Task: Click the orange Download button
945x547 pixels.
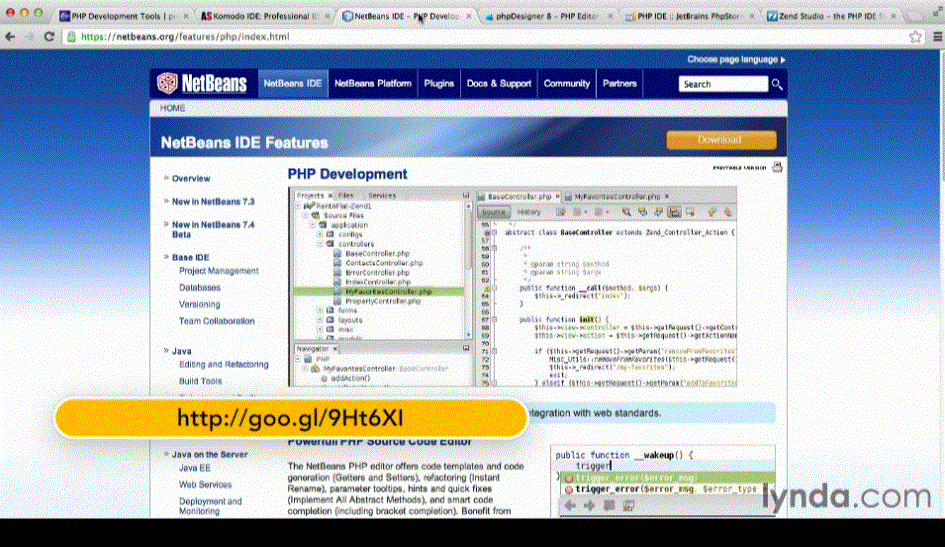Action: click(721, 140)
